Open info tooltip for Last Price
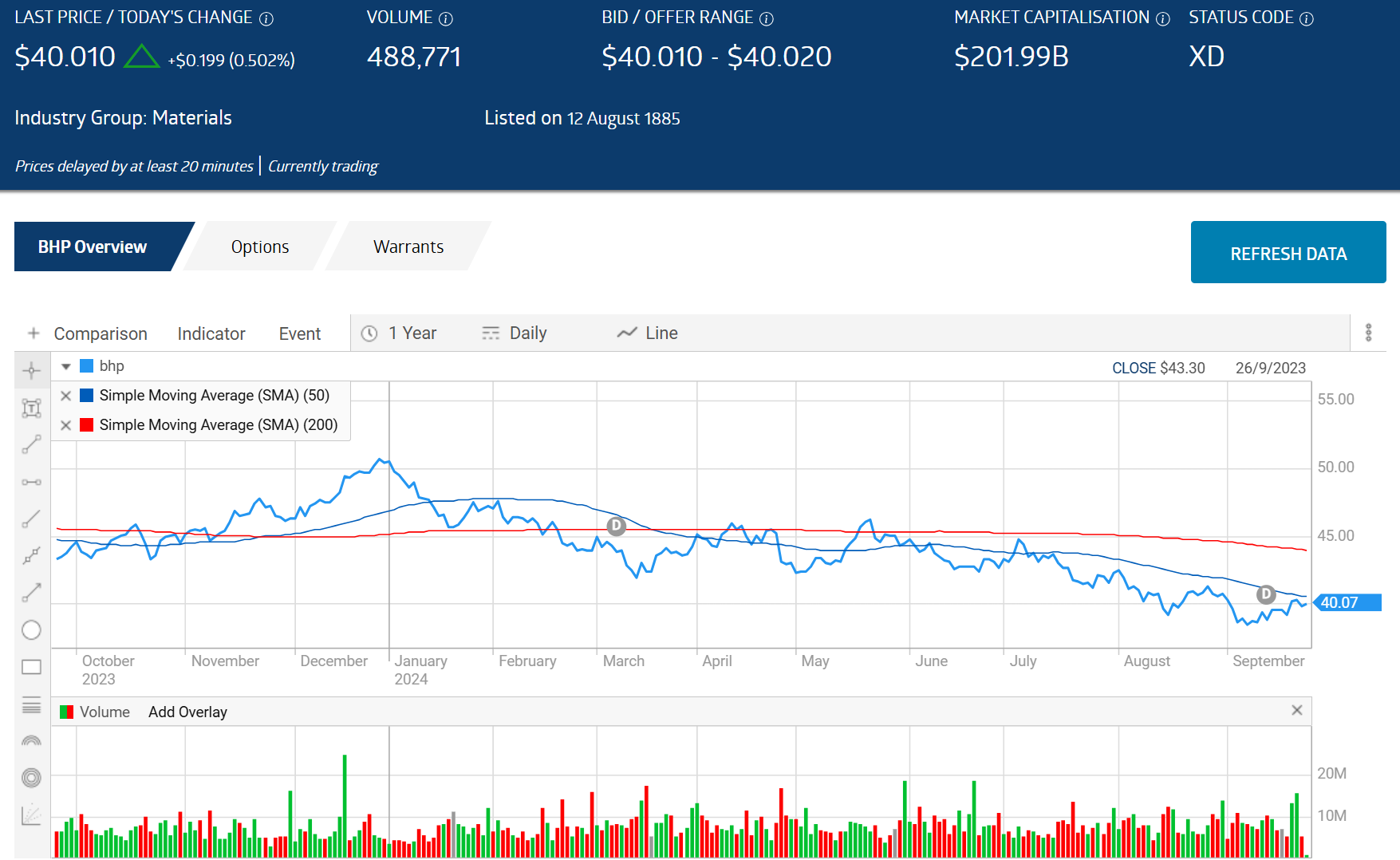The image size is (1400, 860). 266,19
